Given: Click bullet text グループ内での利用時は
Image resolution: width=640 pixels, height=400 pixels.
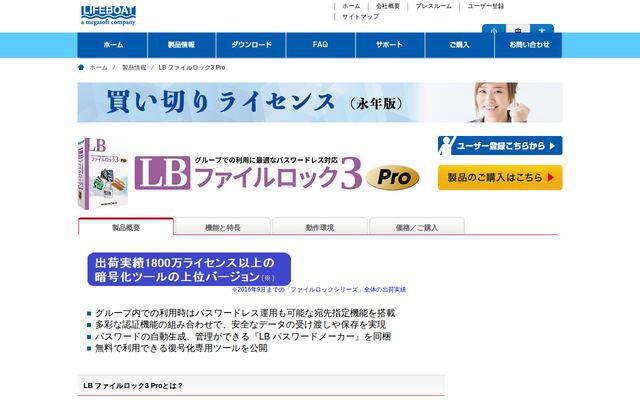Looking at the screenshot, I should click(x=245, y=313).
